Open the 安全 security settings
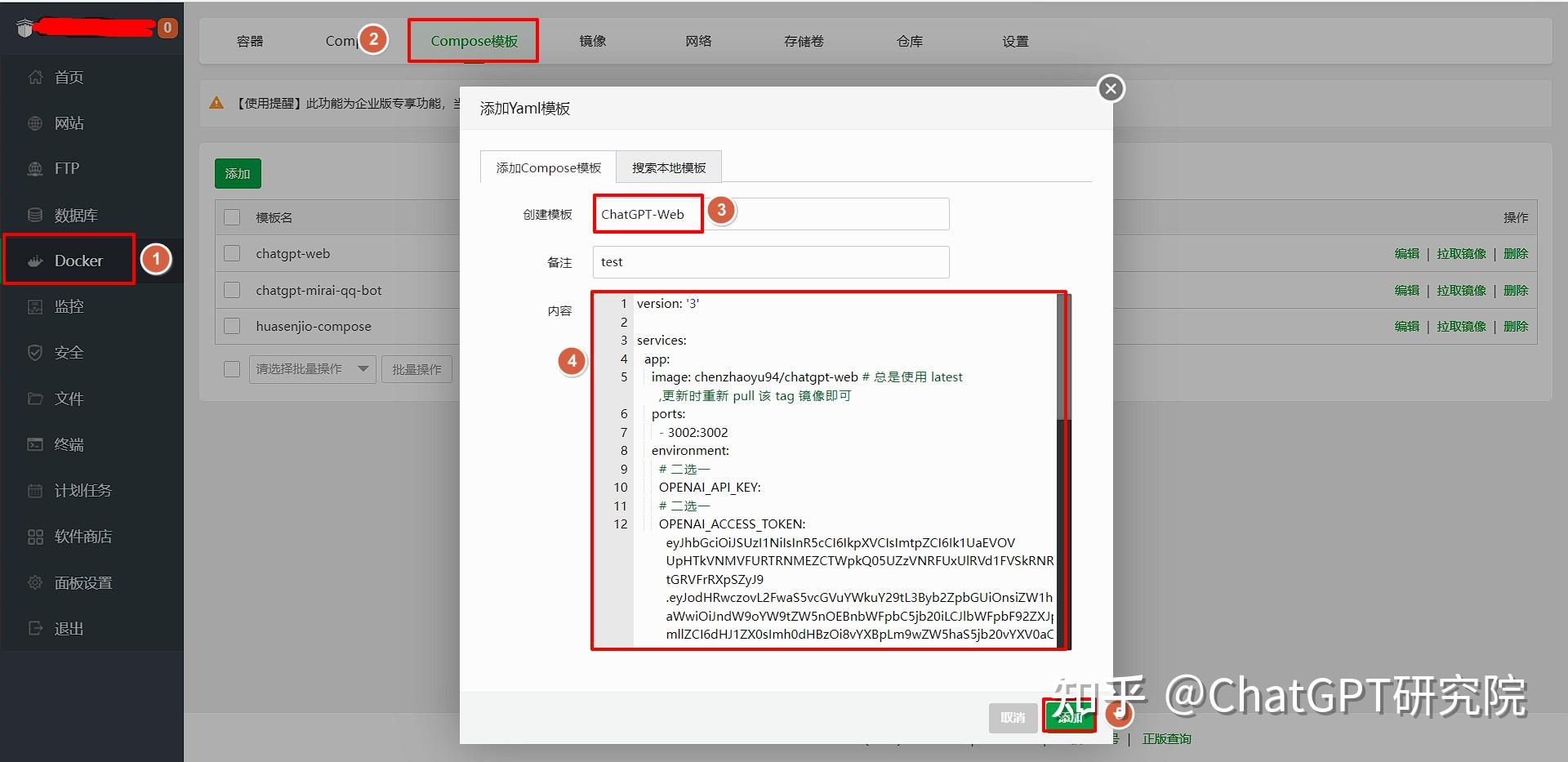Viewport: 1568px width, 762px height. tap(69, 352)
